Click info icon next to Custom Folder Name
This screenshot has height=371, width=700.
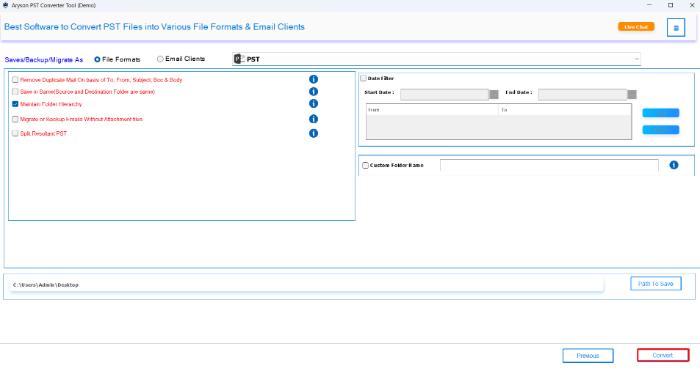[674, 165]
